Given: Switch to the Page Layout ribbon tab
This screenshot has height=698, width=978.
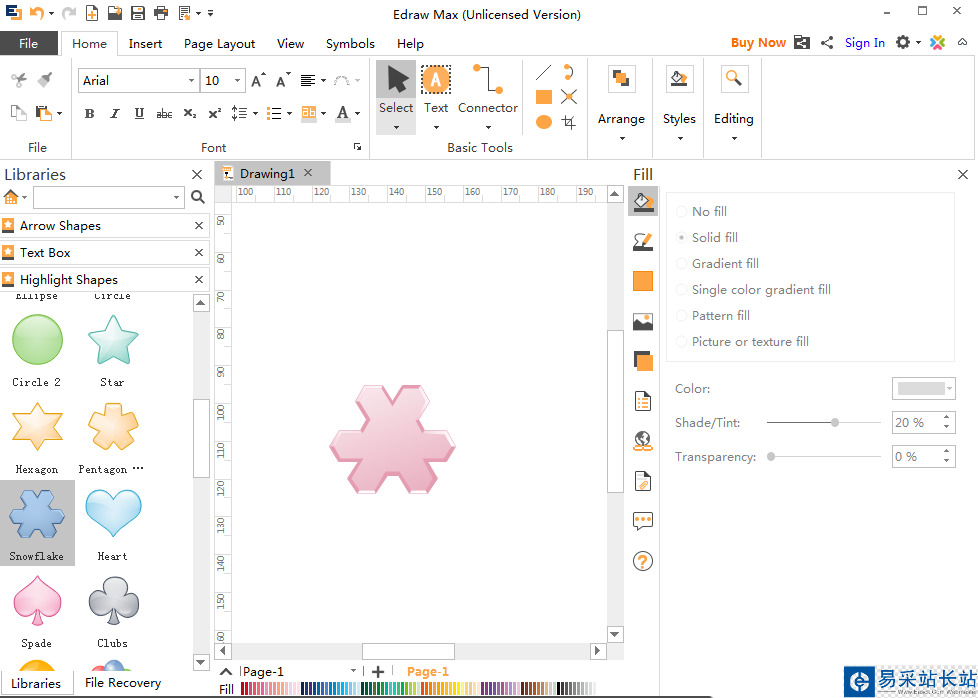Looking at the screenshot, I should click(x=220, y=44).
